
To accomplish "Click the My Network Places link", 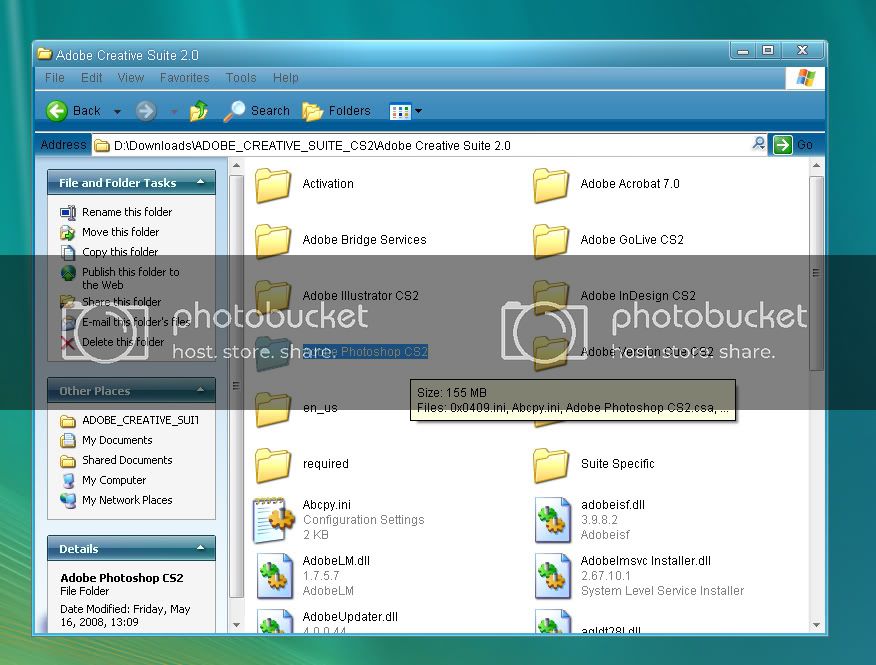I will (127, 500).
